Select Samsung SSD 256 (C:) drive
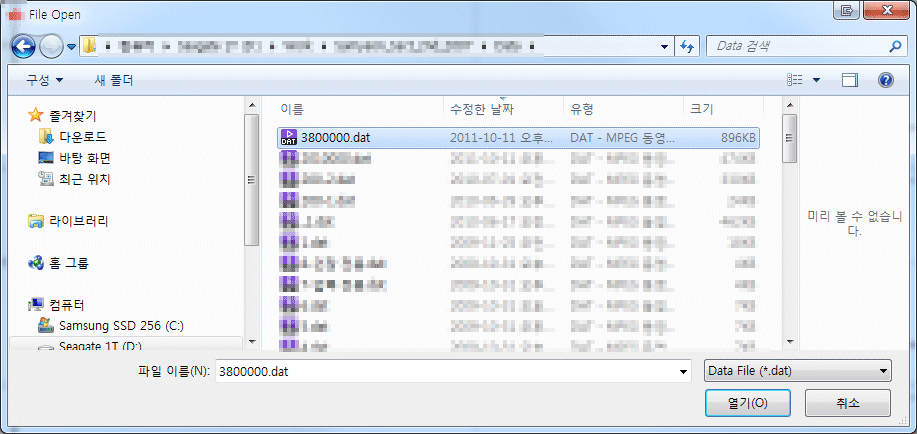917x434 pixels. click(x=120, y=326)
